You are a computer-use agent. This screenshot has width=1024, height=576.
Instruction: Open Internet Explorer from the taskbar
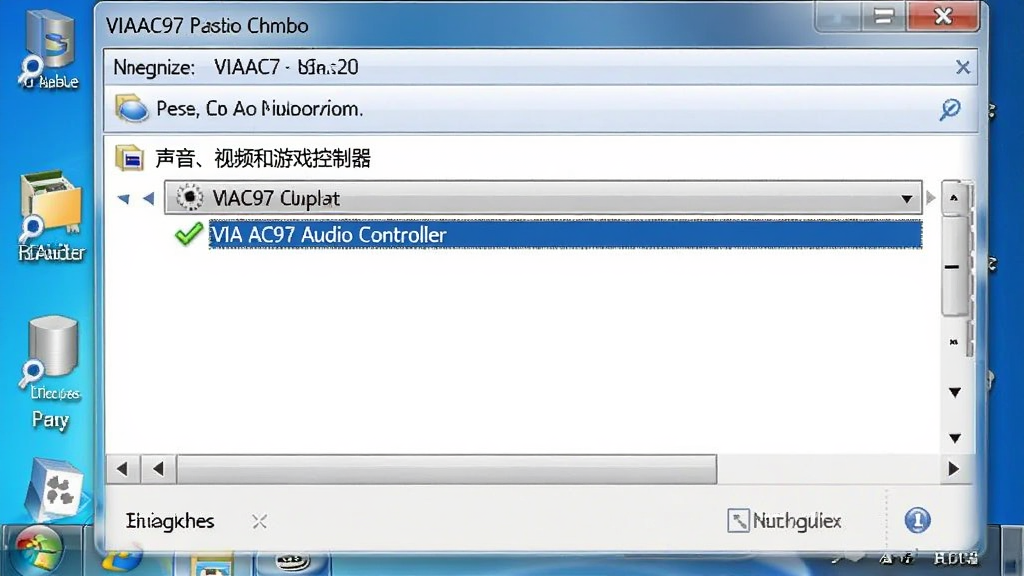pyautogui.click(x=124, y=562)
